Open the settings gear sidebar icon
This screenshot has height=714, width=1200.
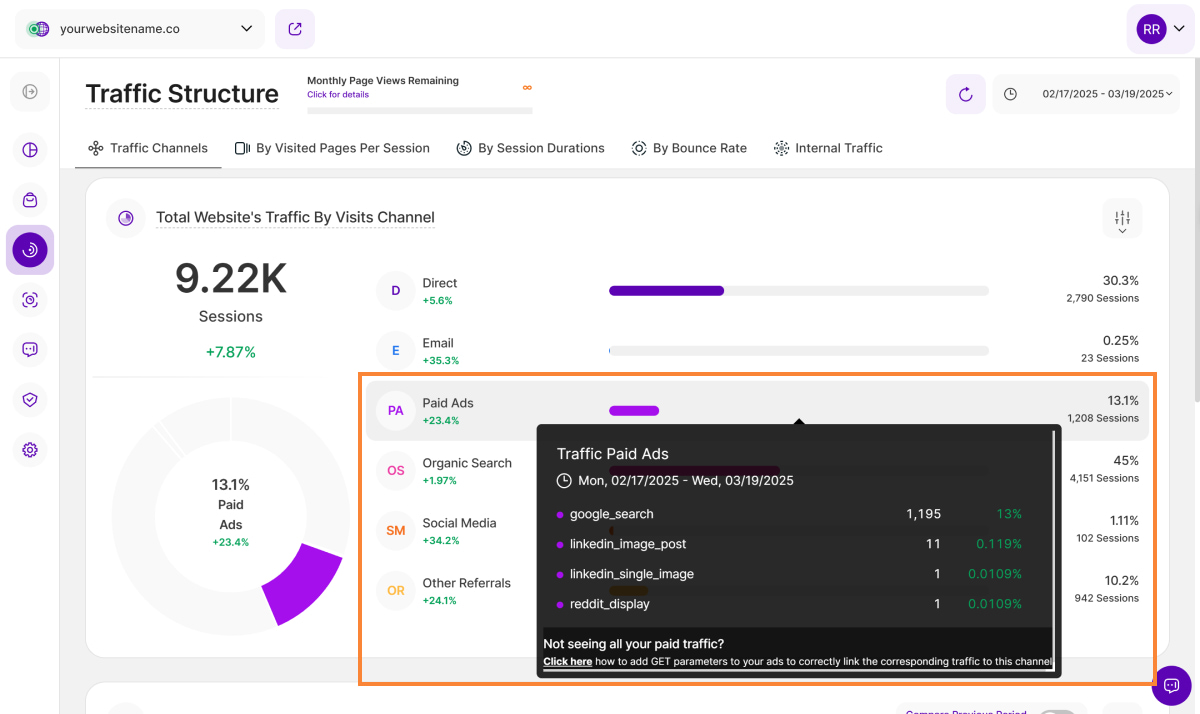pyautogui.click(x=30, y=450)
